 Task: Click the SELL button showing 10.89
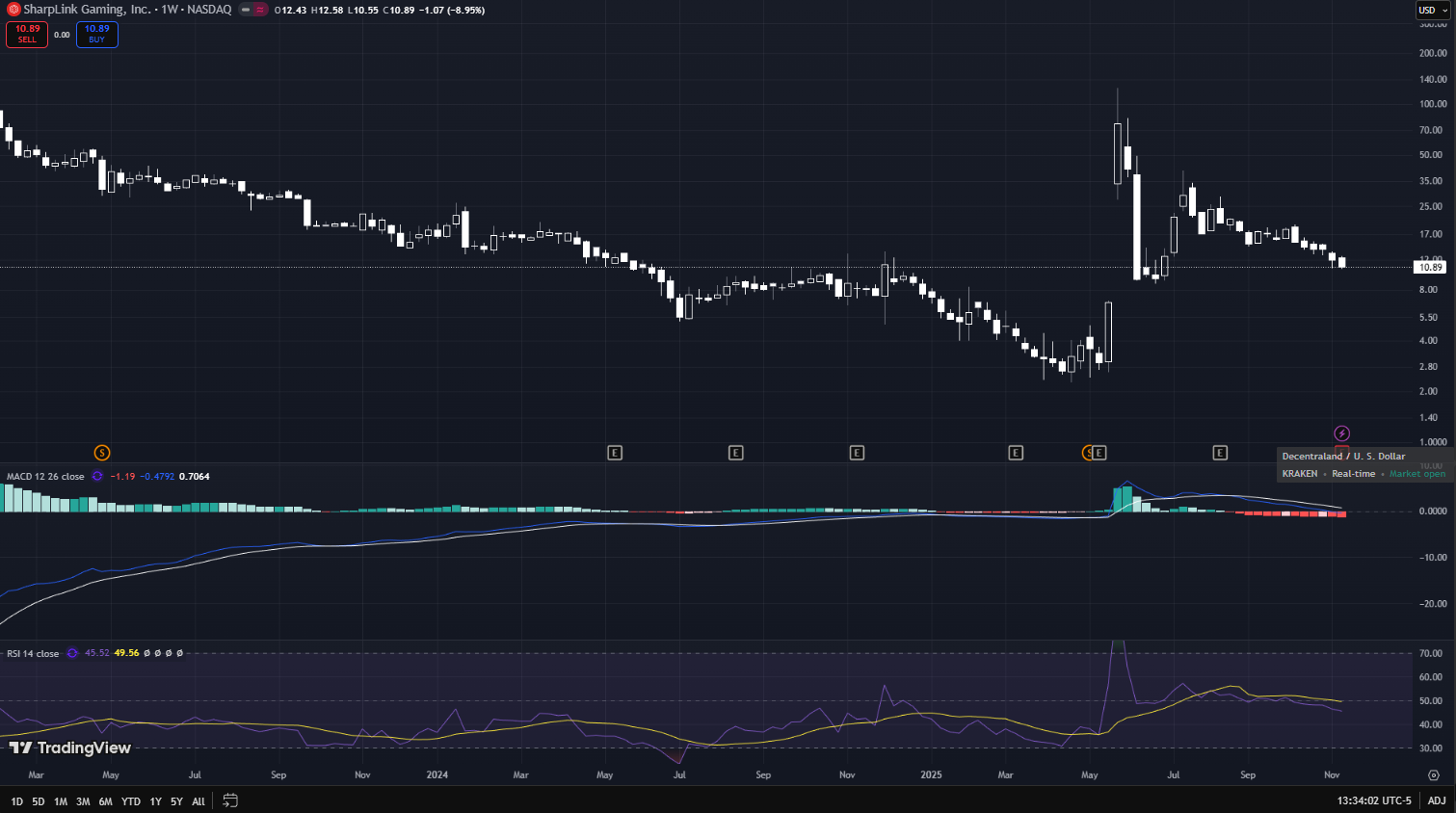point(26,34)
